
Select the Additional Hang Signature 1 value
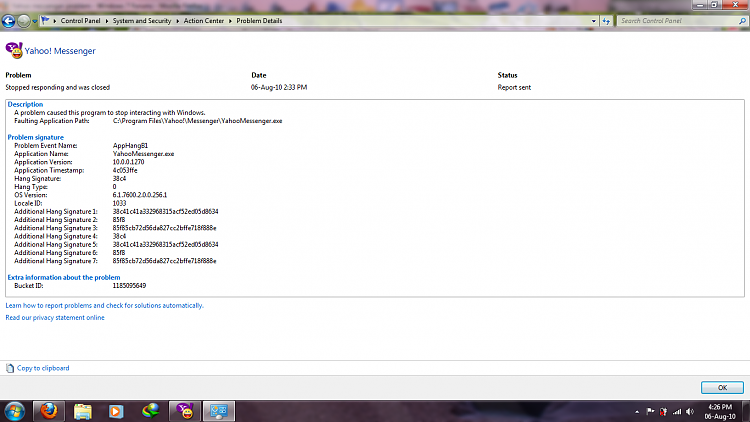[165, 211]
